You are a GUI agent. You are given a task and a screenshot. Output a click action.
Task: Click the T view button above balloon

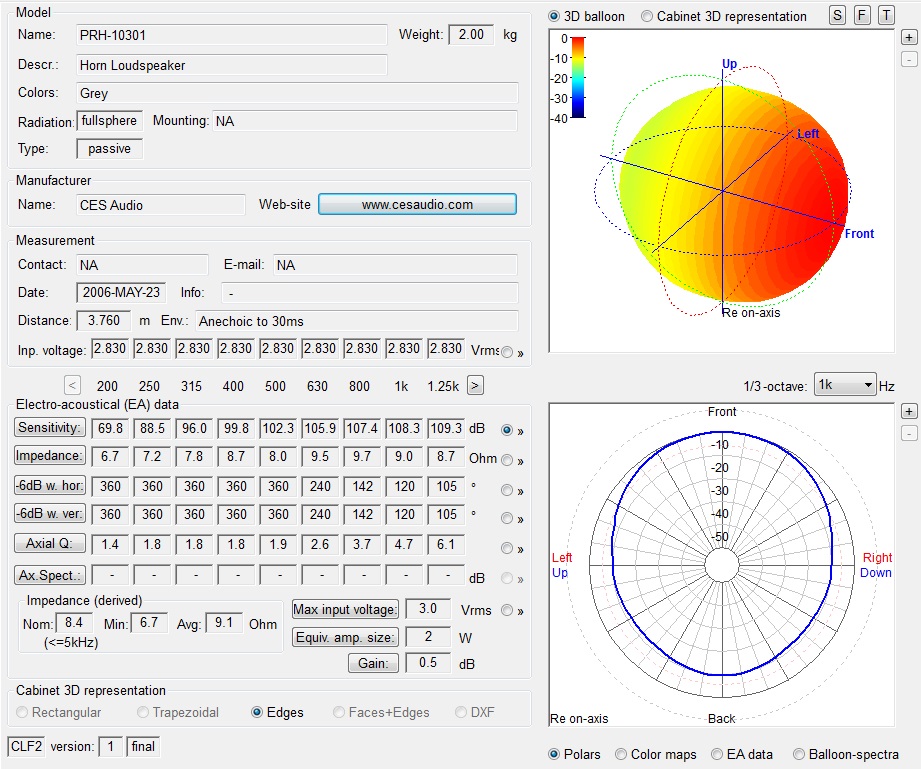point(886,16)
